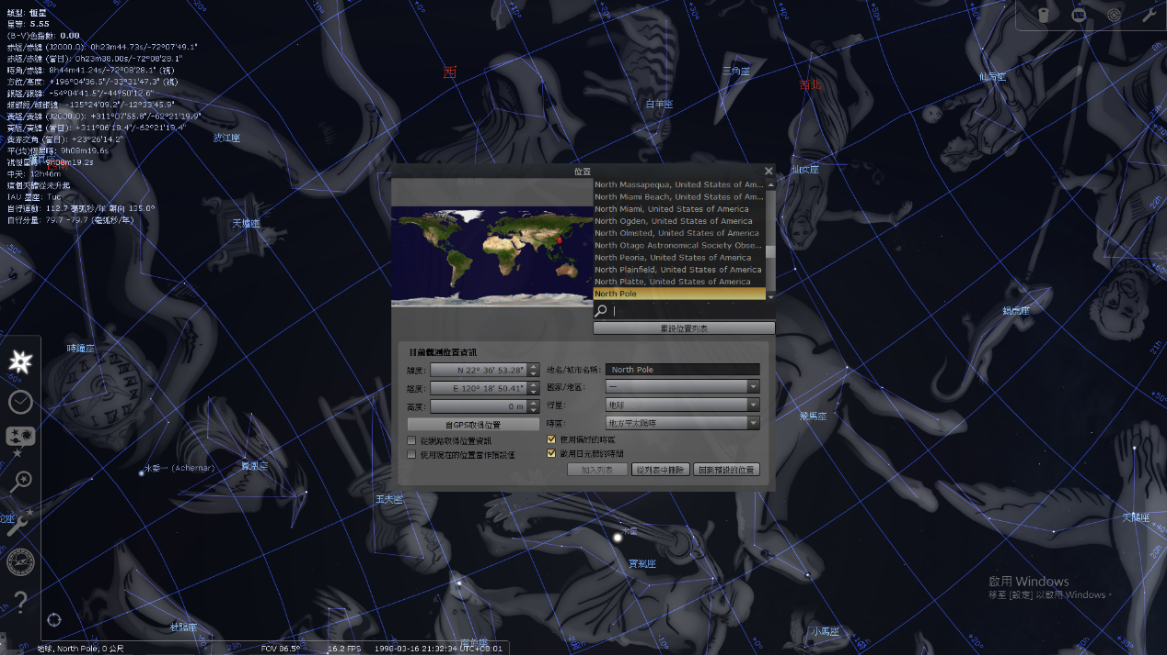Toggle the sensor frame rectangle icon
Viewport: 1167px width, 655px height.
1079,15
